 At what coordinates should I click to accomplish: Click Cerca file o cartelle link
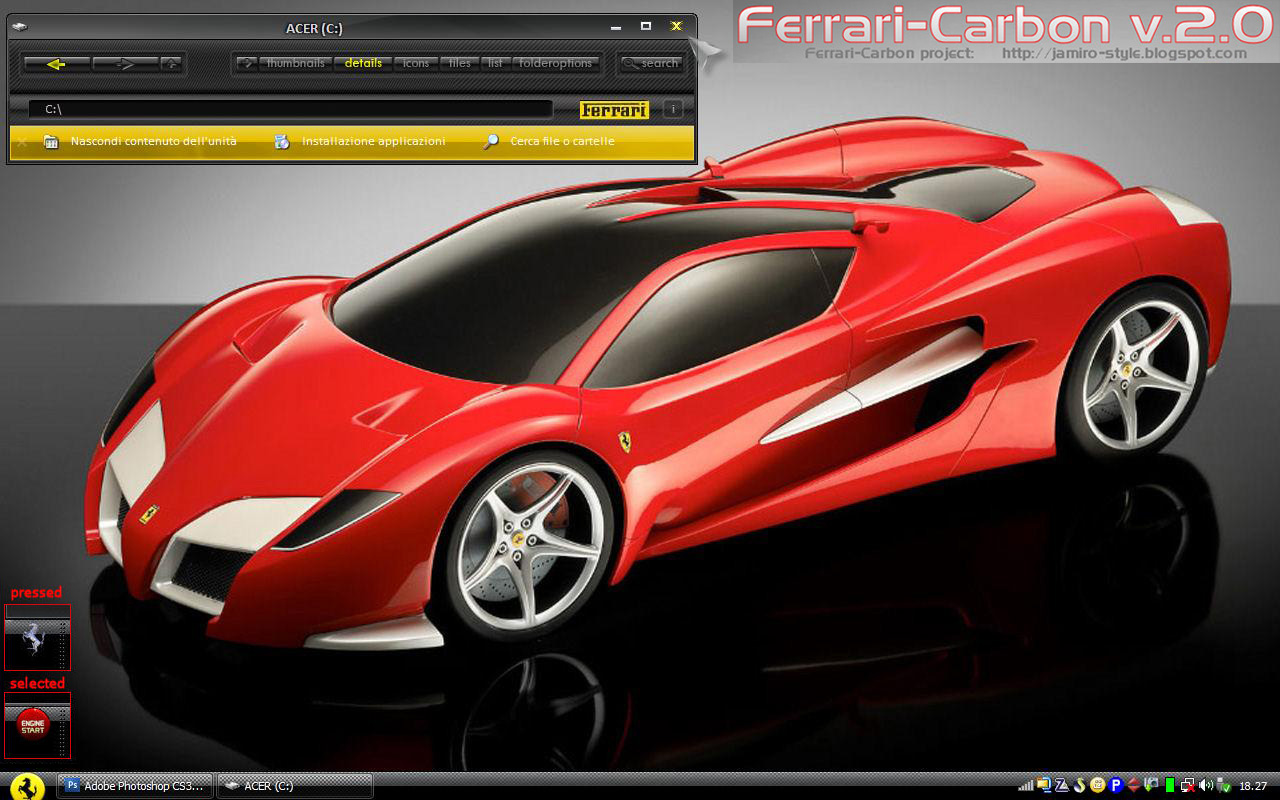pos(562,142)
